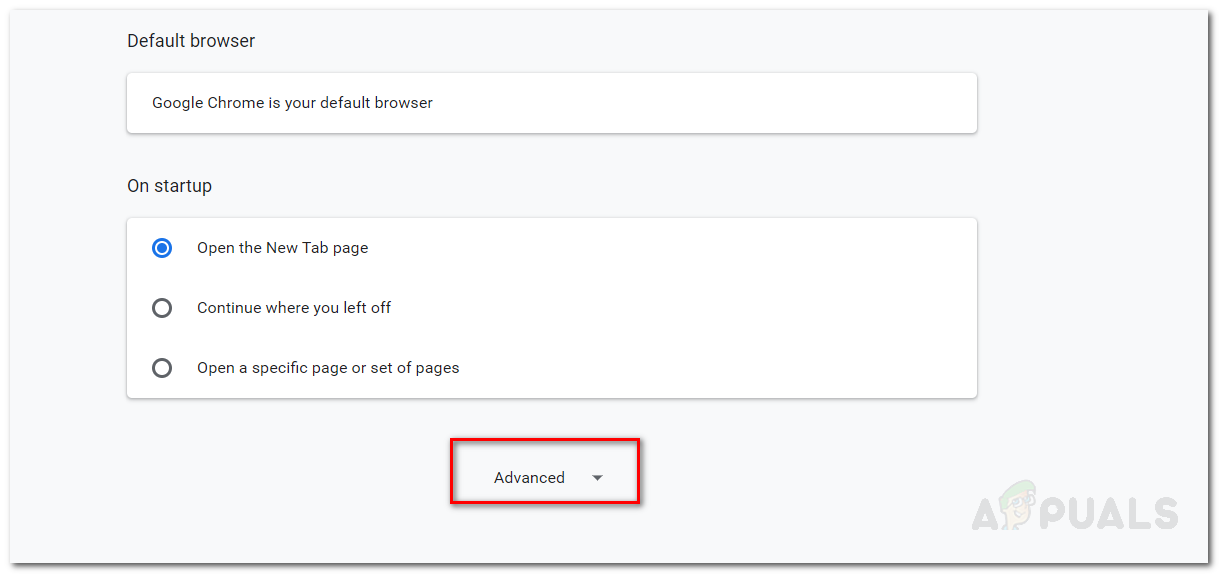Click "Google Chrome is your default browser" text
Image resolution: width=1219 pixels, height=574 pixels.
(x=292, y=103)
